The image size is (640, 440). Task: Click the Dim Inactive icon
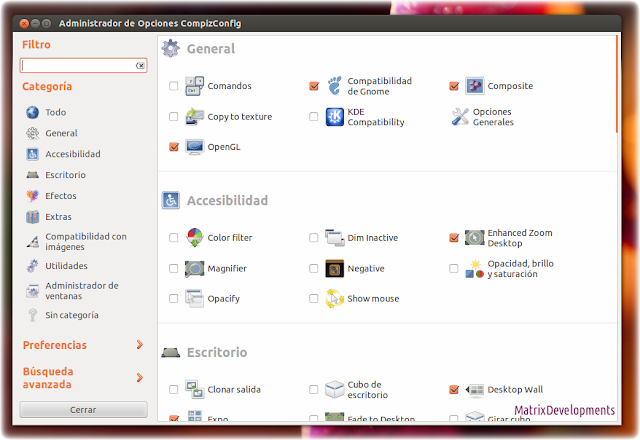coord(335,238)
